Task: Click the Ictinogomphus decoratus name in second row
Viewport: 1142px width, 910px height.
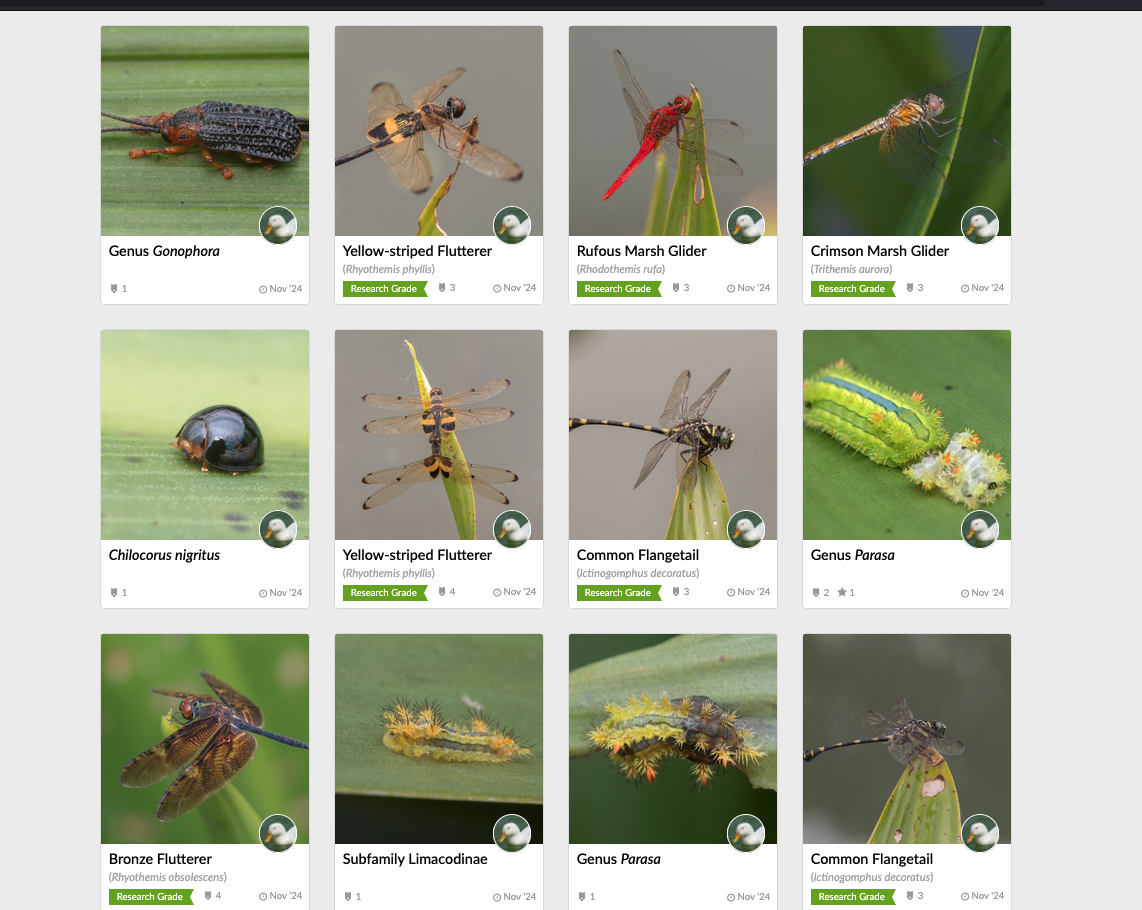Action: pos(638,573)
